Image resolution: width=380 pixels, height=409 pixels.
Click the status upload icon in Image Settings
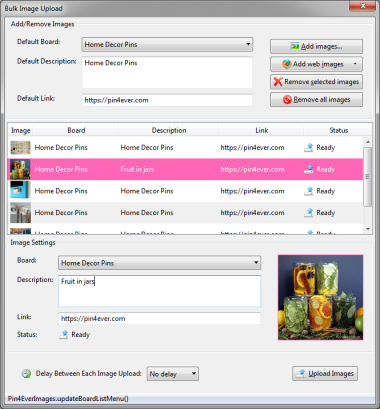click(64, 334)
